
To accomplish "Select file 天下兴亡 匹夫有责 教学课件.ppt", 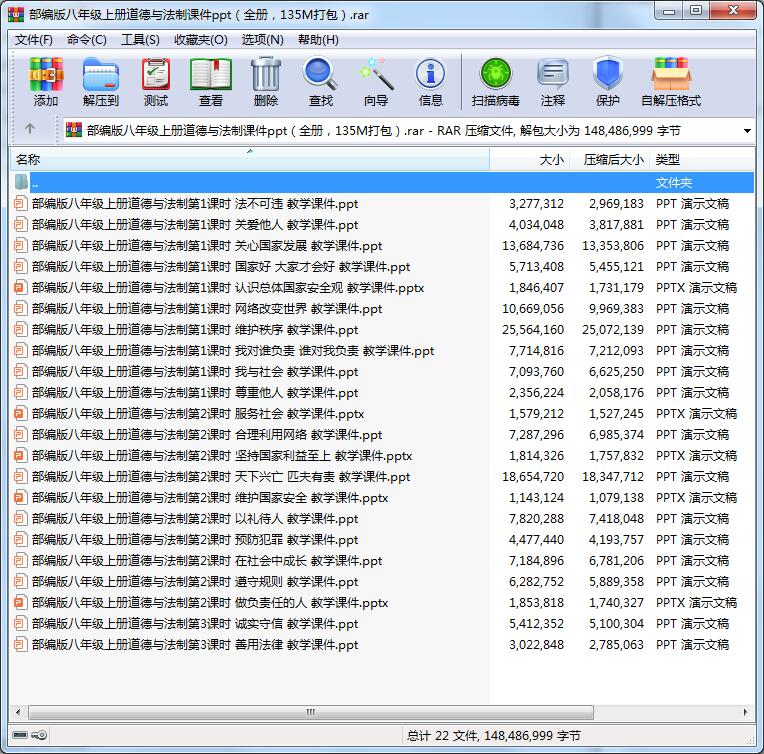I will [x=221, y=477].
